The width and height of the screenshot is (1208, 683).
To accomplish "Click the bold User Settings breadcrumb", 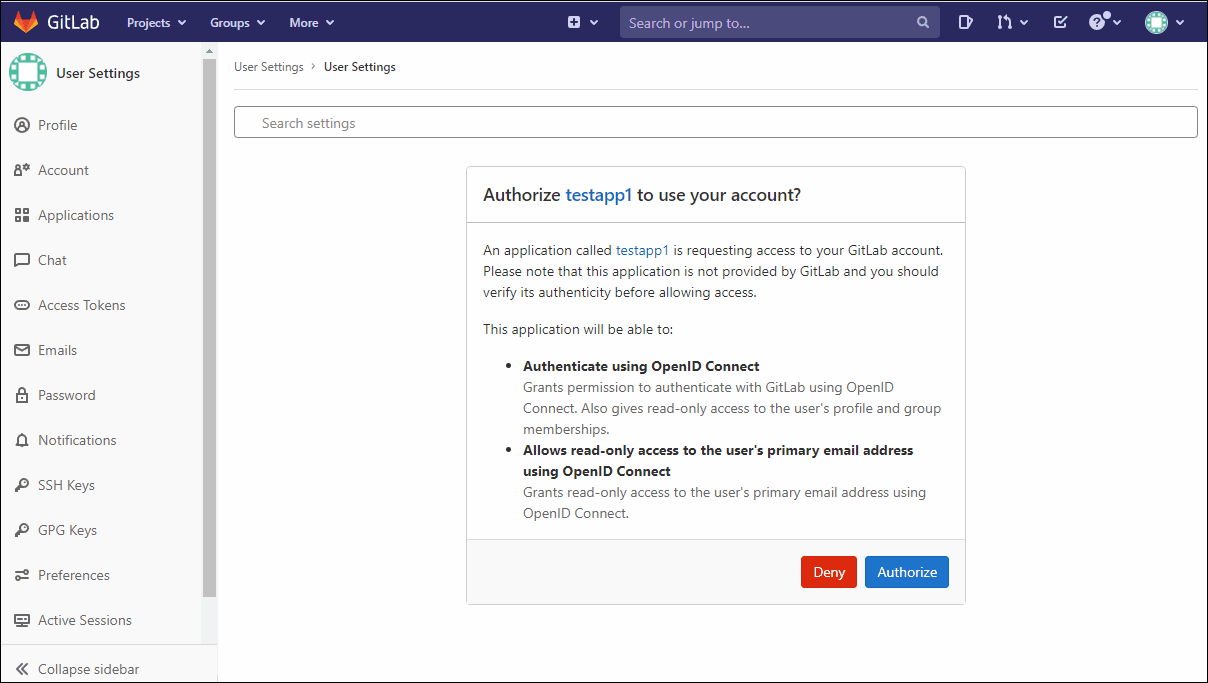I will [360, 67].
